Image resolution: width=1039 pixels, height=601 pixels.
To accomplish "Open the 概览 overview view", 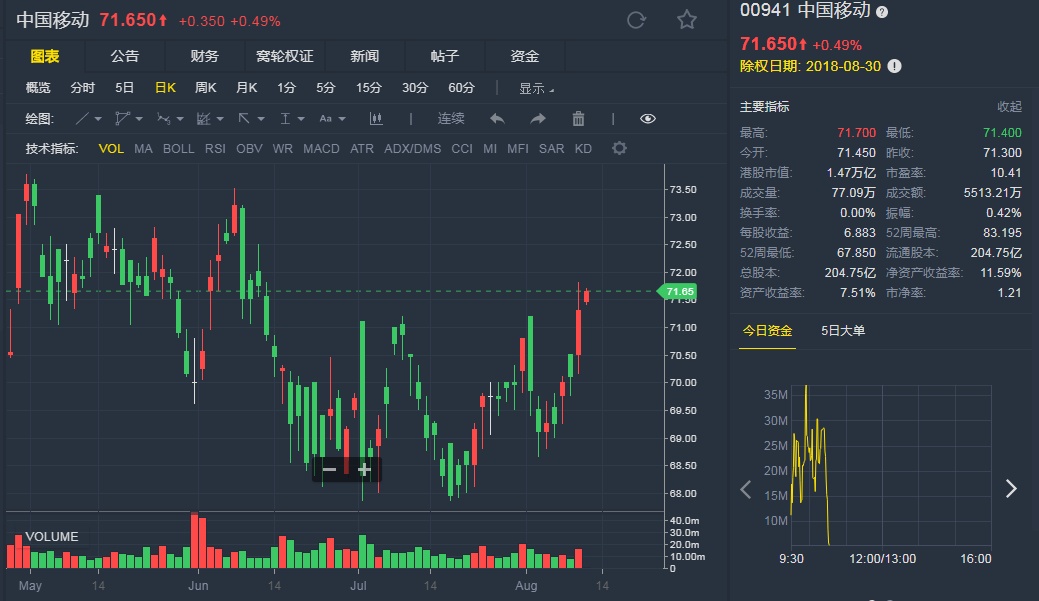I will point(38,87).
